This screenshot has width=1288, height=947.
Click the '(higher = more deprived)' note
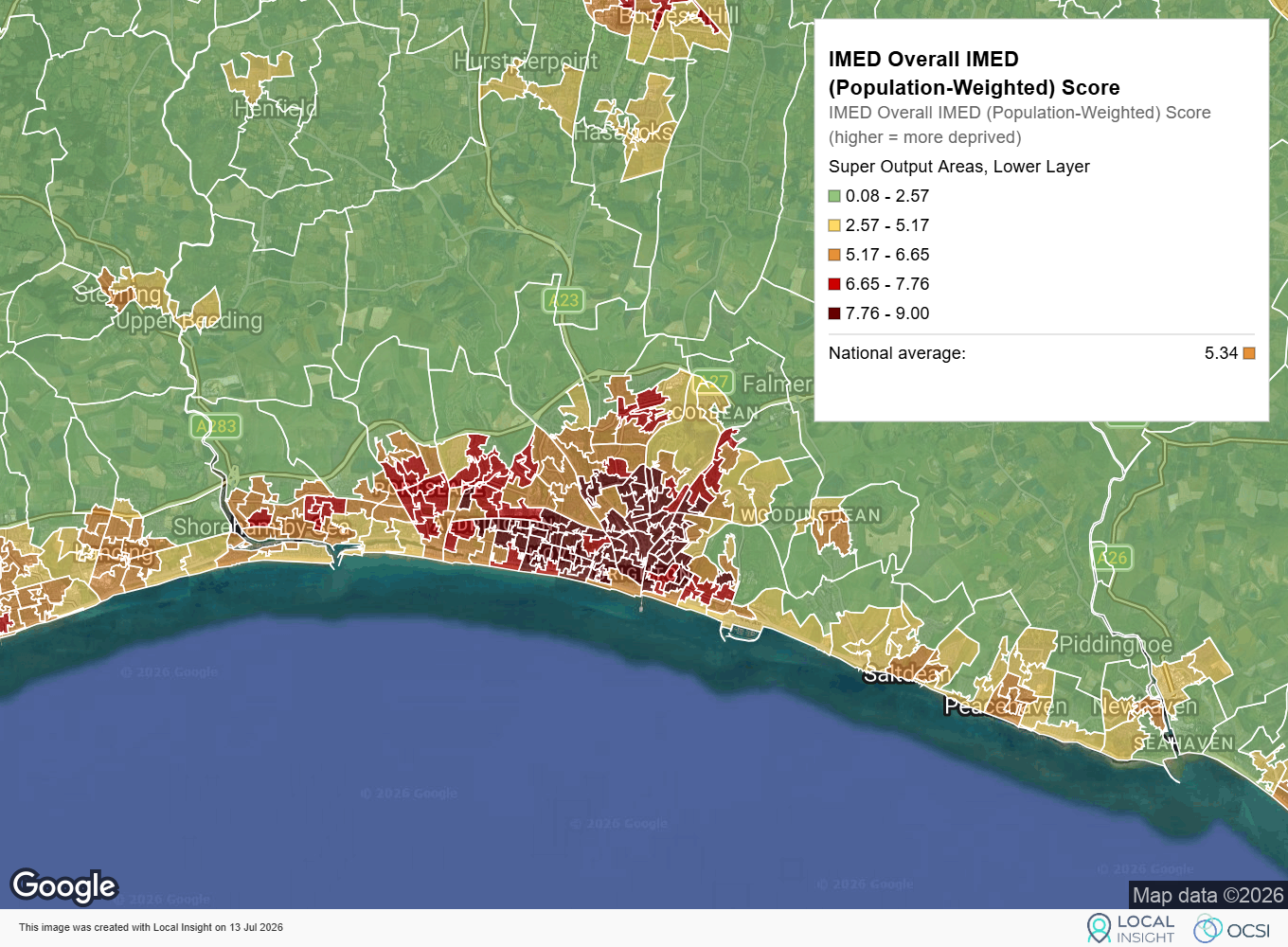pyautogui.click(x=925, y=137)
